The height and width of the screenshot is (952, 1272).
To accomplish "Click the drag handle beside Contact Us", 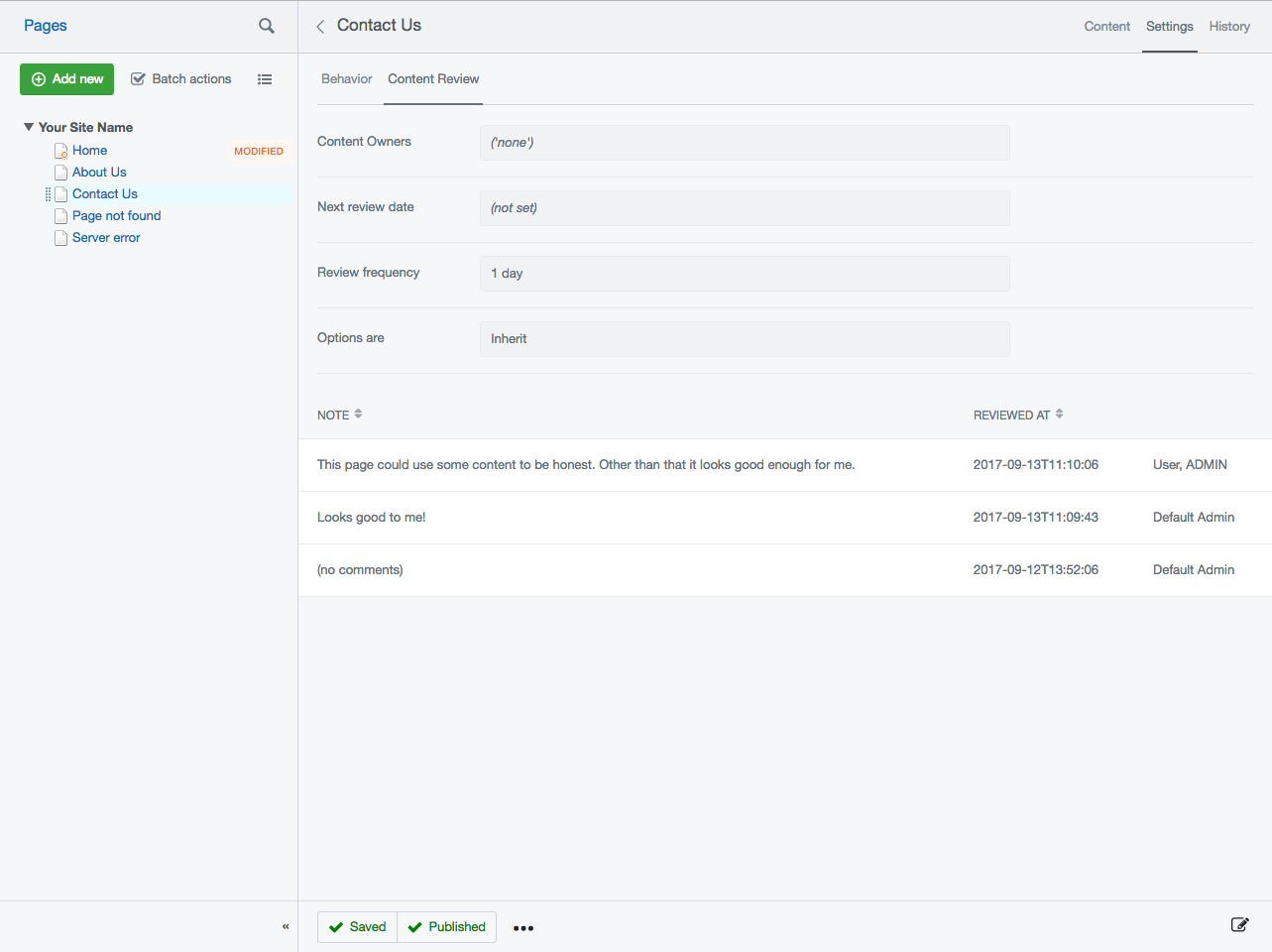I will coord(47,193).
